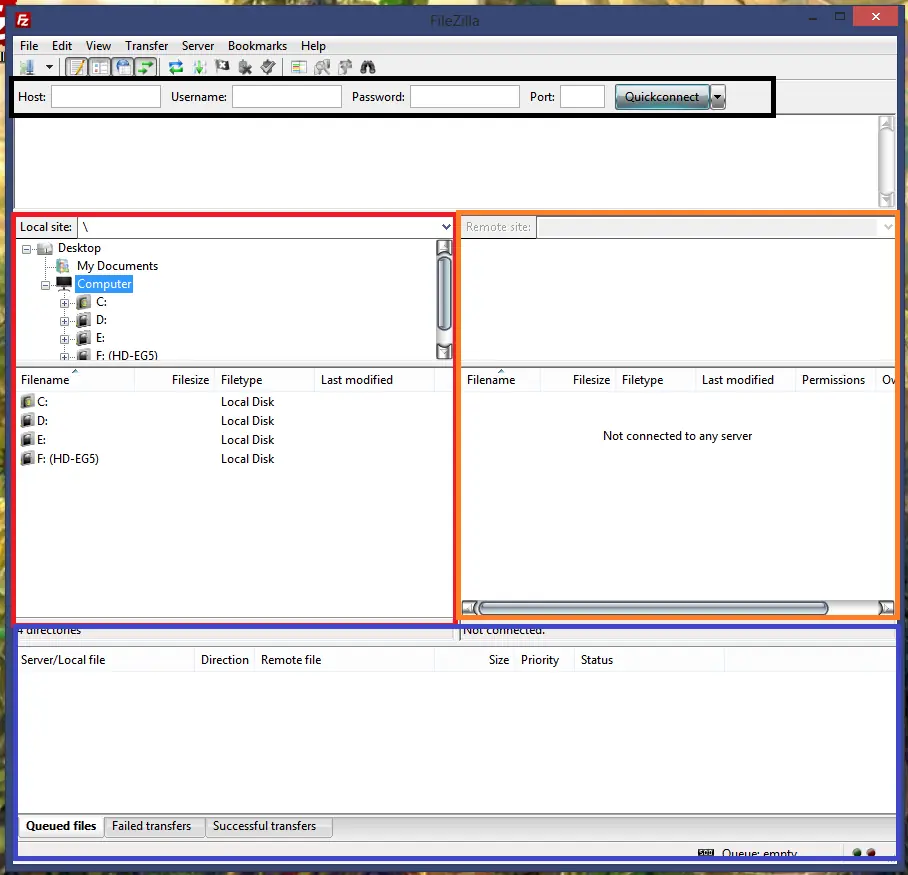Open the Local site path dropdown
908x875 pixels.
pyautogui.click(x=446, y=227)
